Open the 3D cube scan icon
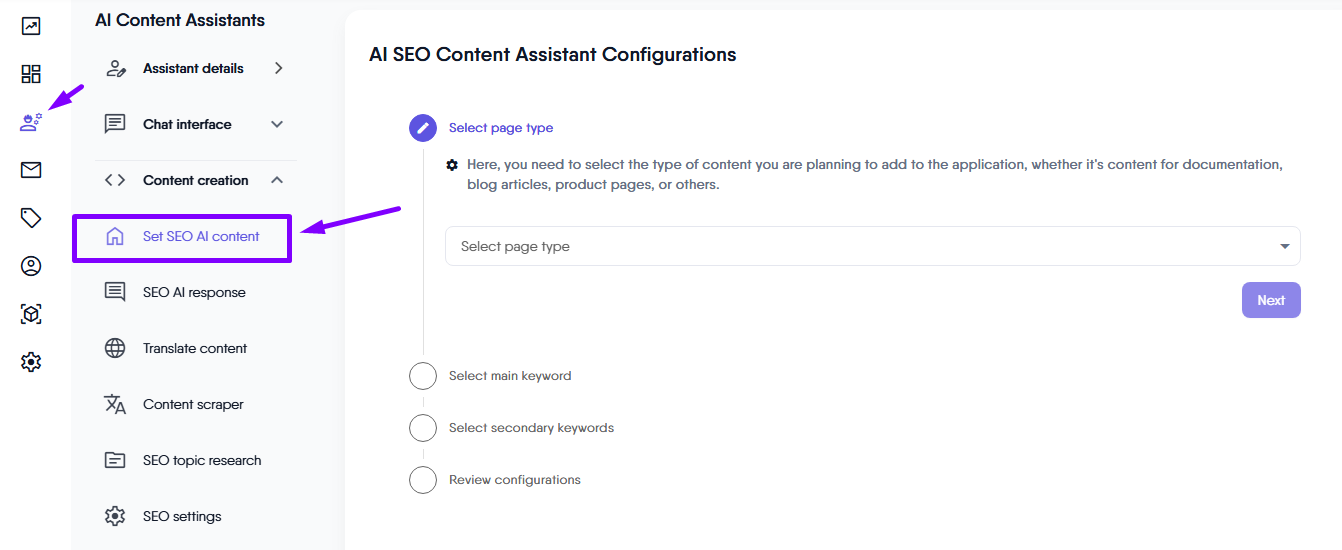 click(x=31, y=314)
